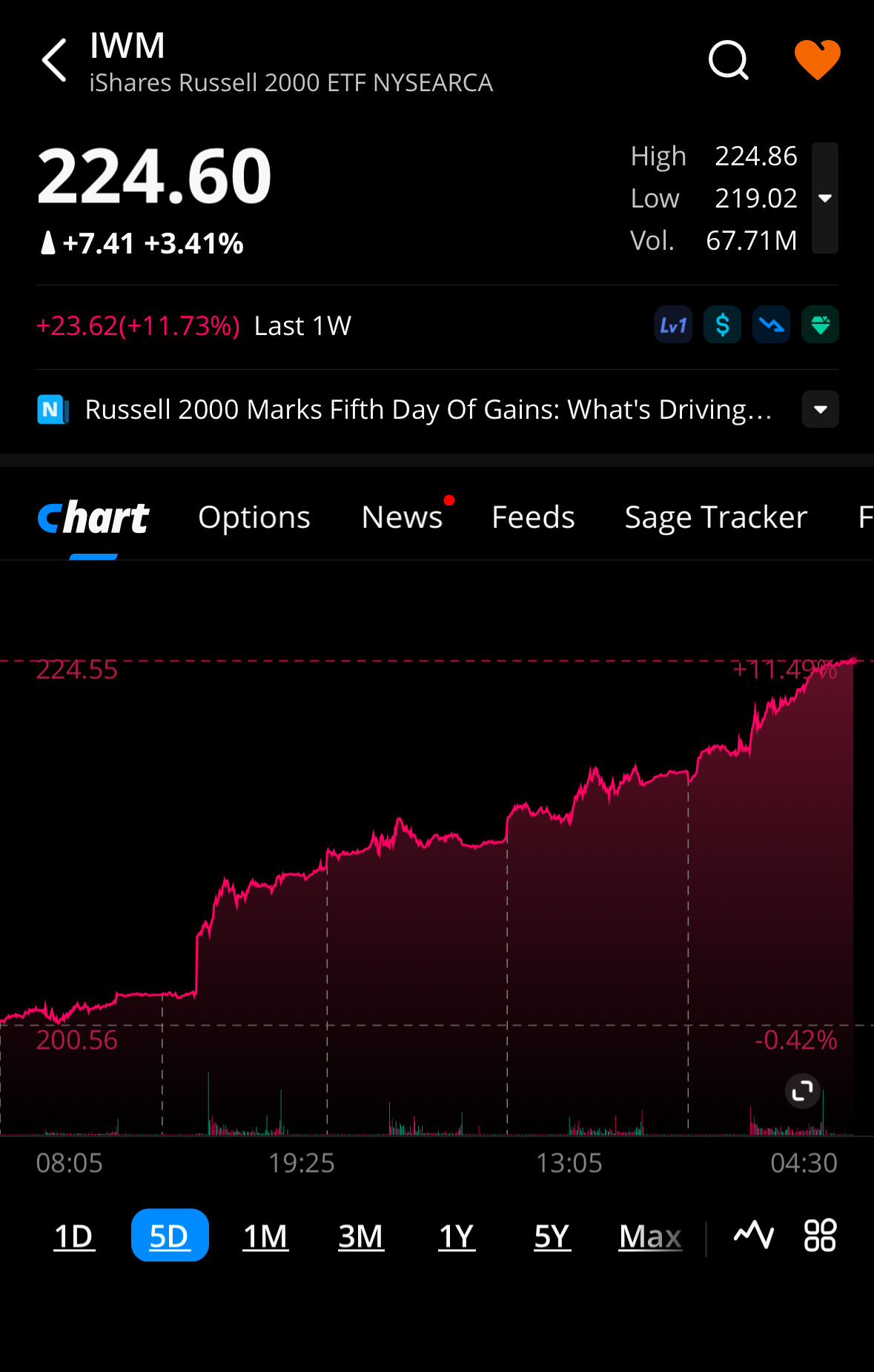Screen dimensions: 874x1372
Task: Tap the +7.41 +3.41% daily change
Action: [x=141, y=243]
